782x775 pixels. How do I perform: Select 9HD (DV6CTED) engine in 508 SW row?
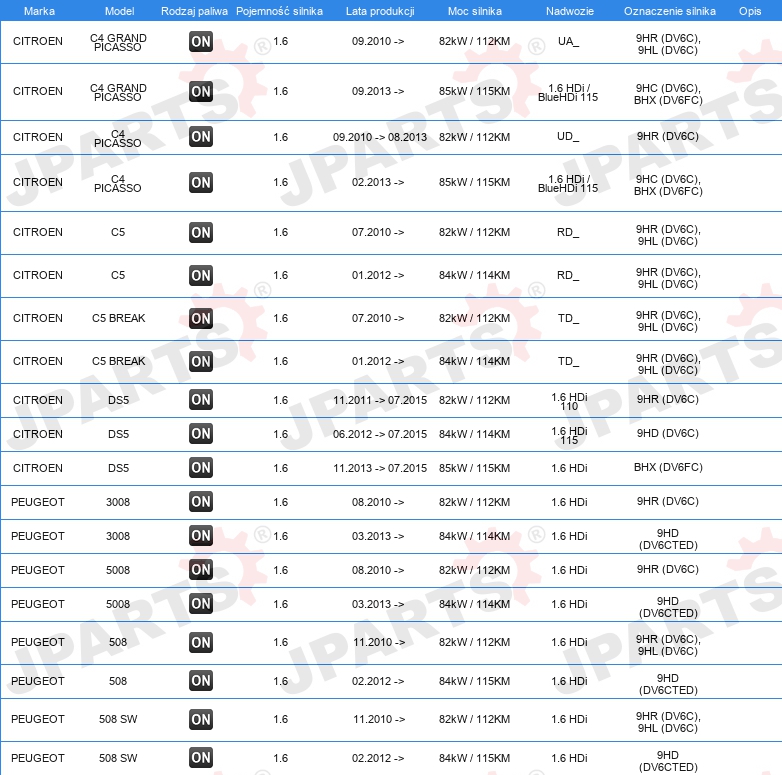pyautogui.click(x=668, y=761)
